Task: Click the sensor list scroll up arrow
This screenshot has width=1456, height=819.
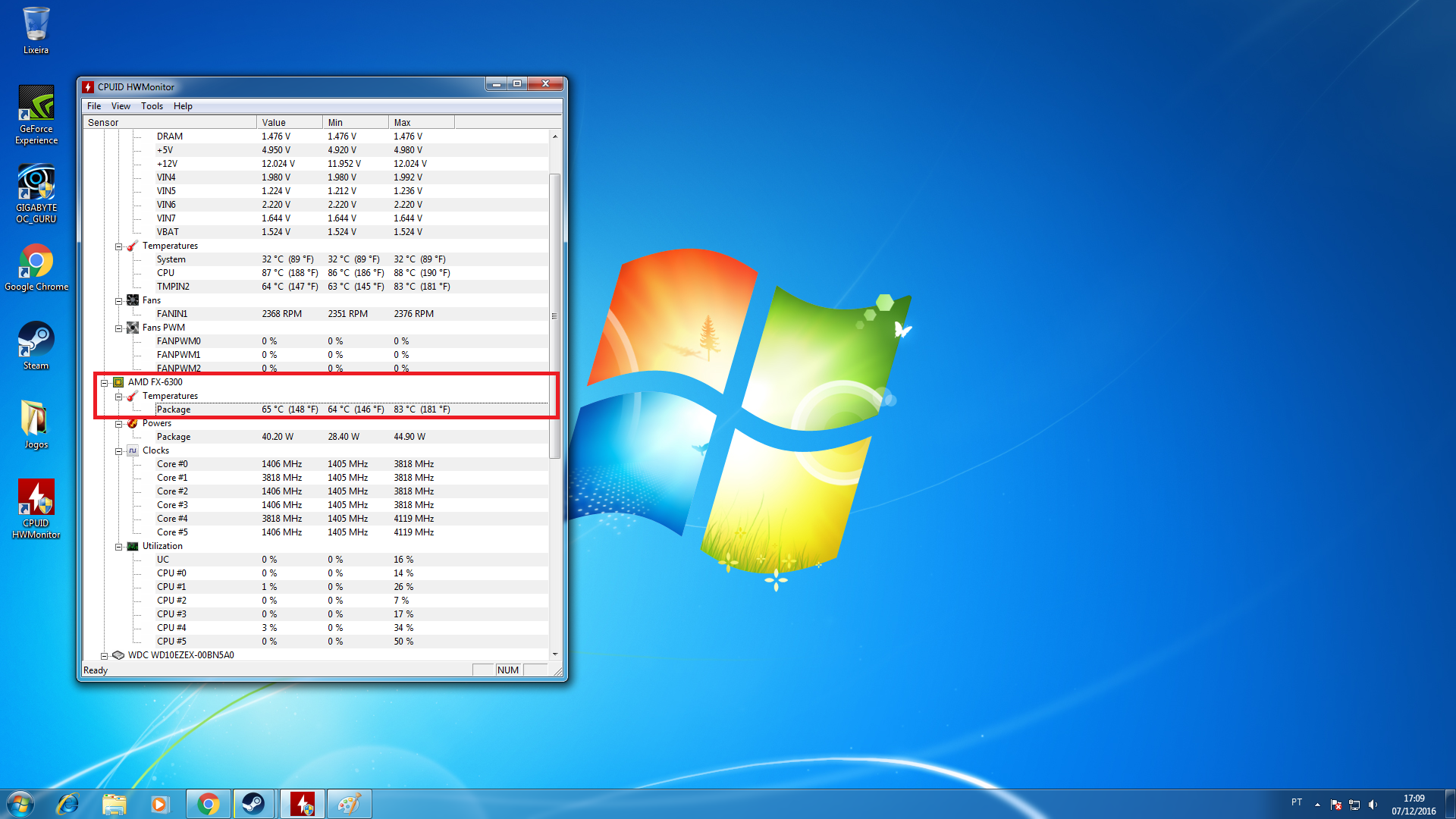Action: click(x=555, y=136)
